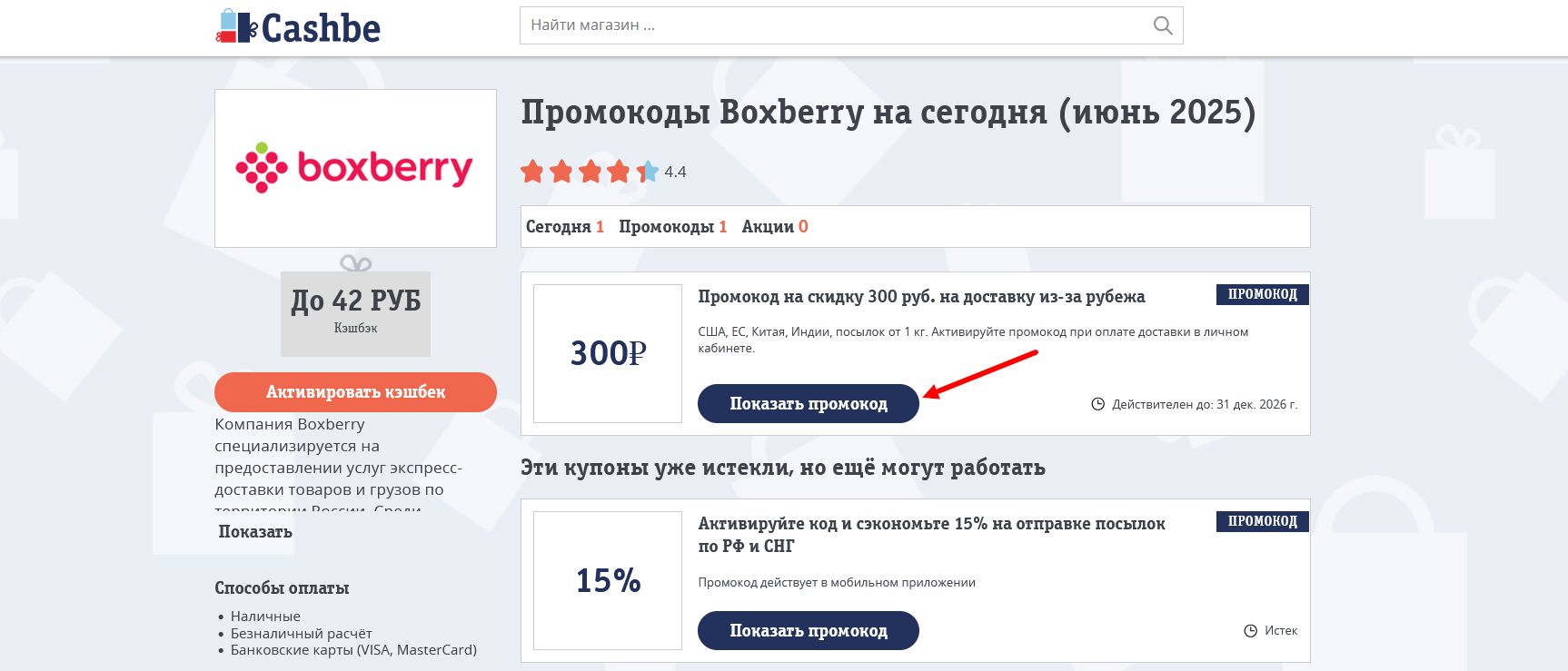Click page title 'Промокоды Boxberry на сегодня'
Viewport: 1568px width, 671px height.
(x=888, y=113)
